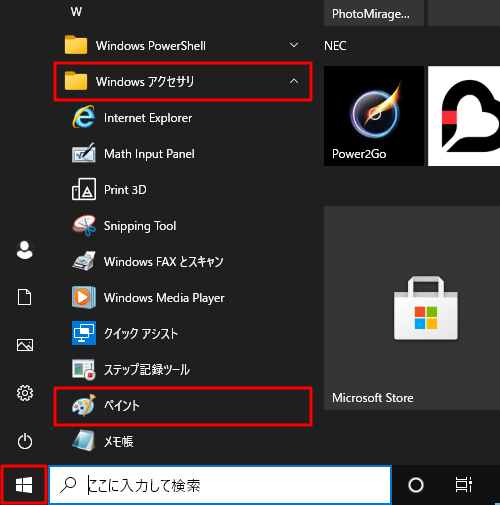The image size is (500, 505).
Task: Launch Windows Media Player
Action: tap(183, 298)
